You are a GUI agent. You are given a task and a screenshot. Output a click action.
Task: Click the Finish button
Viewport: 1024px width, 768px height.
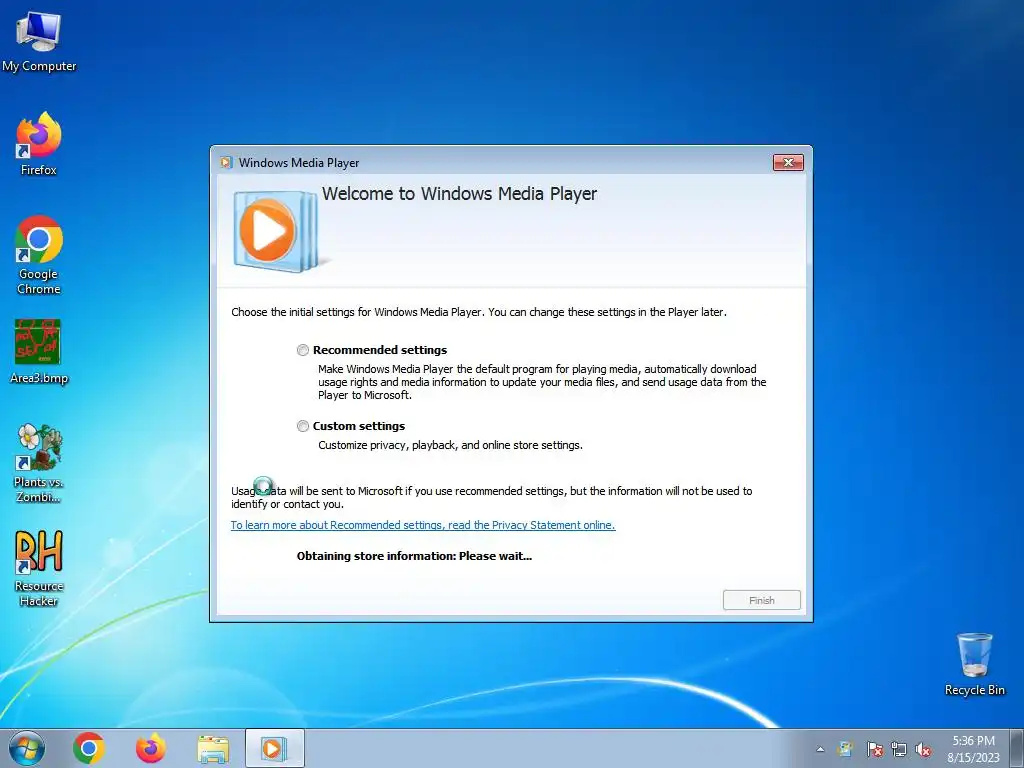(x=761, y=600)
